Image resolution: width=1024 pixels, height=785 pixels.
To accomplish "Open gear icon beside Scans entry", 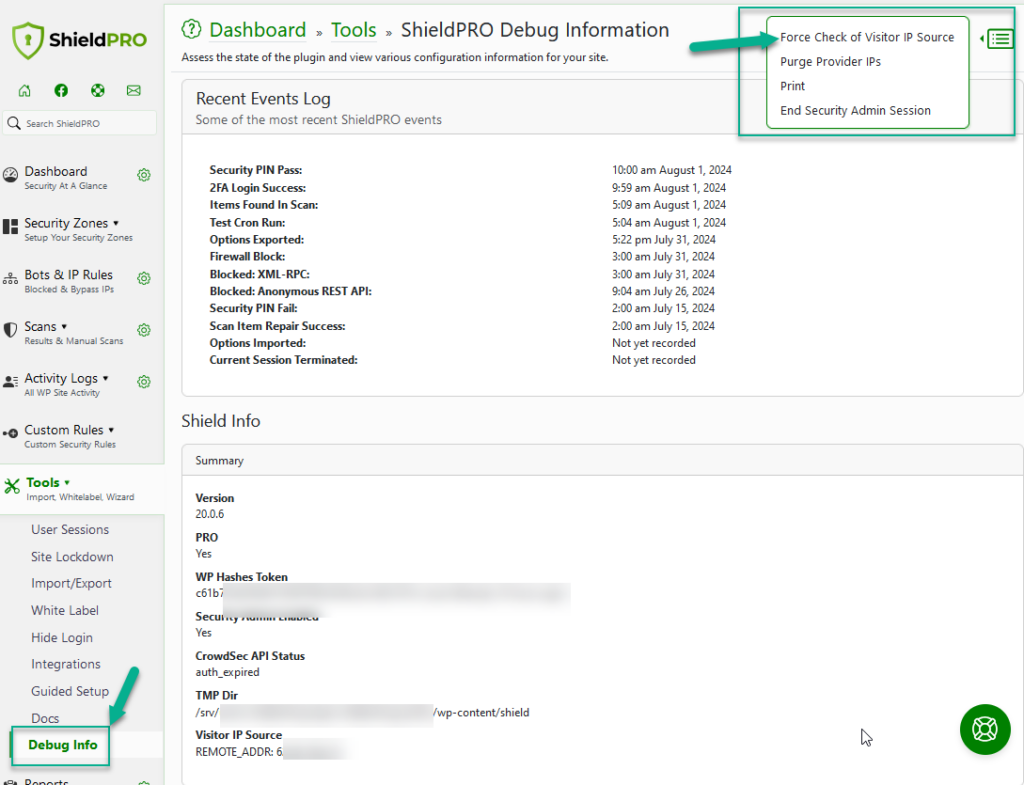I will coord(143,330).
